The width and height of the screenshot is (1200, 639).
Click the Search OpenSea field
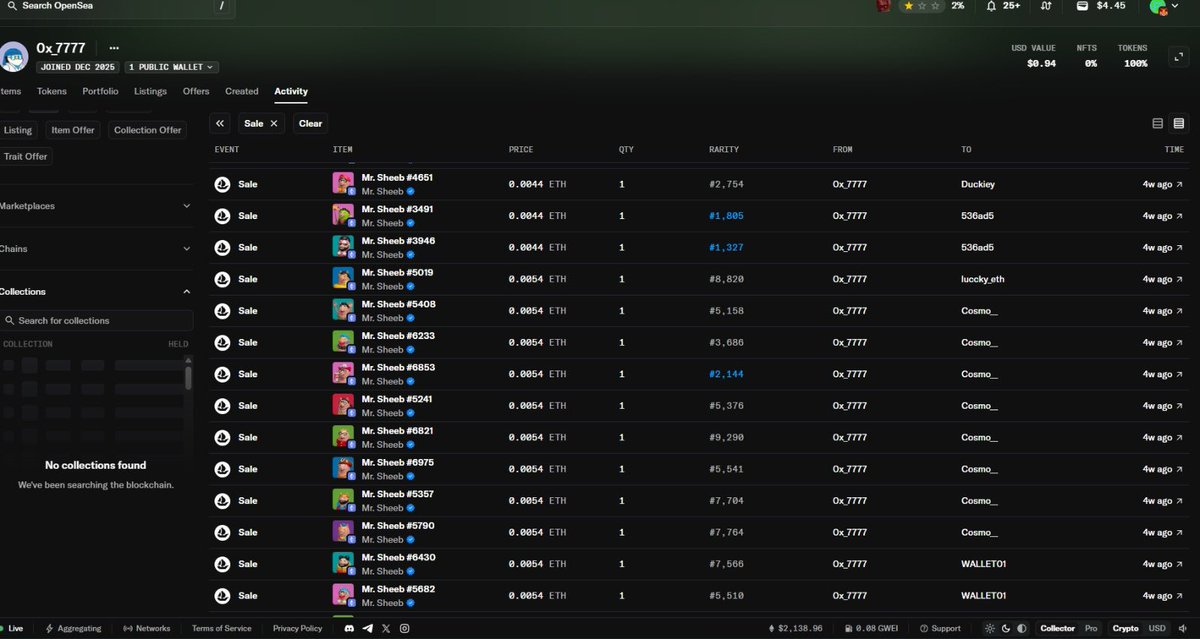(115, 6)
